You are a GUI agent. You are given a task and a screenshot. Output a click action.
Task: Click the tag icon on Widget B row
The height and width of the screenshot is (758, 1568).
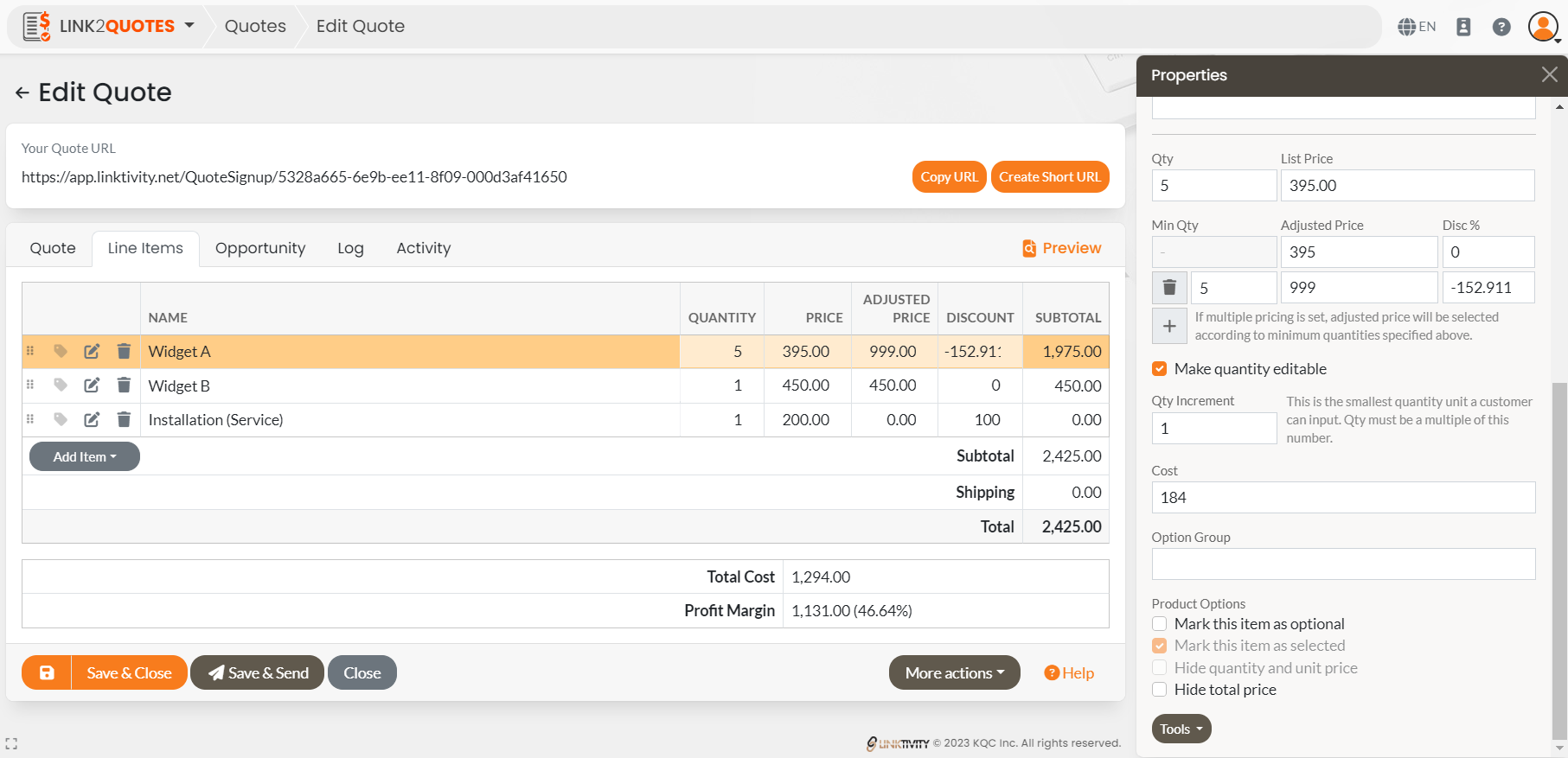[61, 385]
